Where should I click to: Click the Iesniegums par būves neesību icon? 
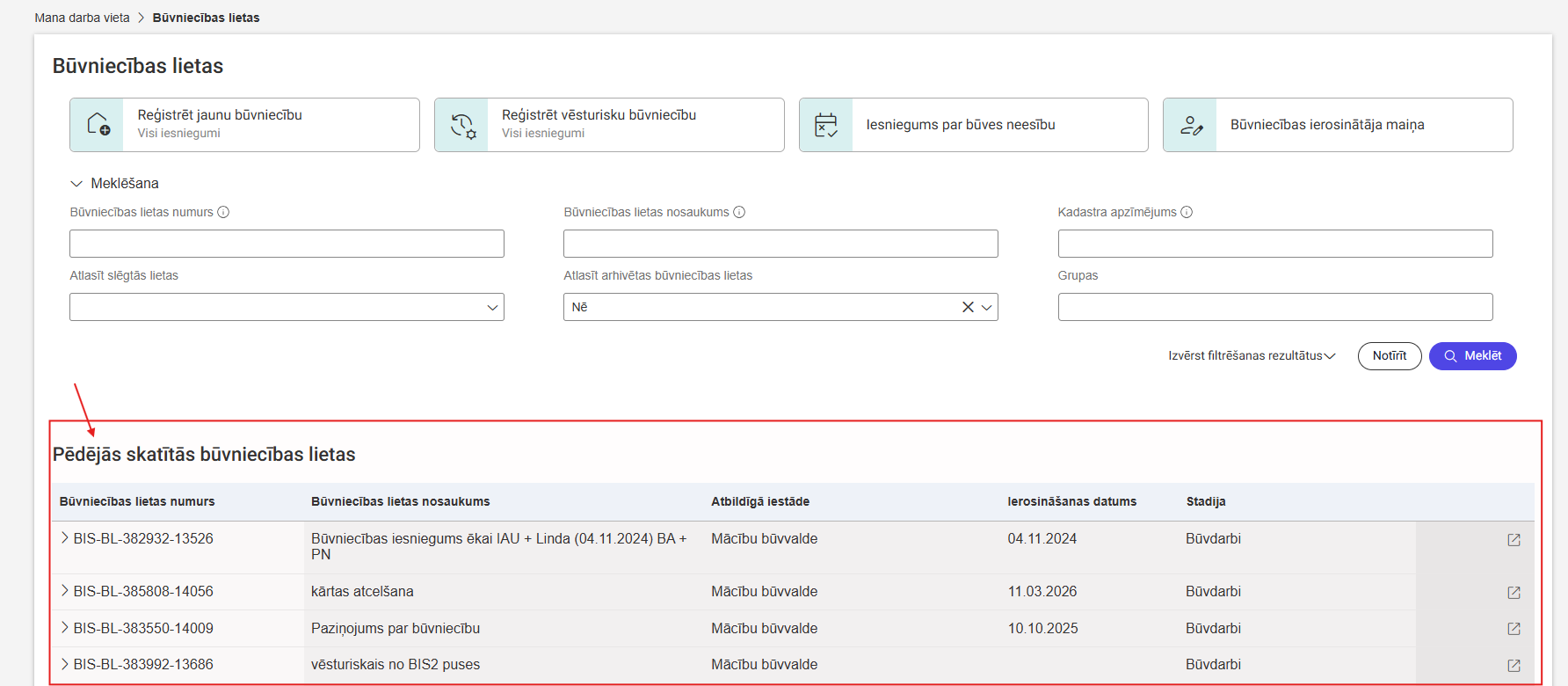(826, 125)
